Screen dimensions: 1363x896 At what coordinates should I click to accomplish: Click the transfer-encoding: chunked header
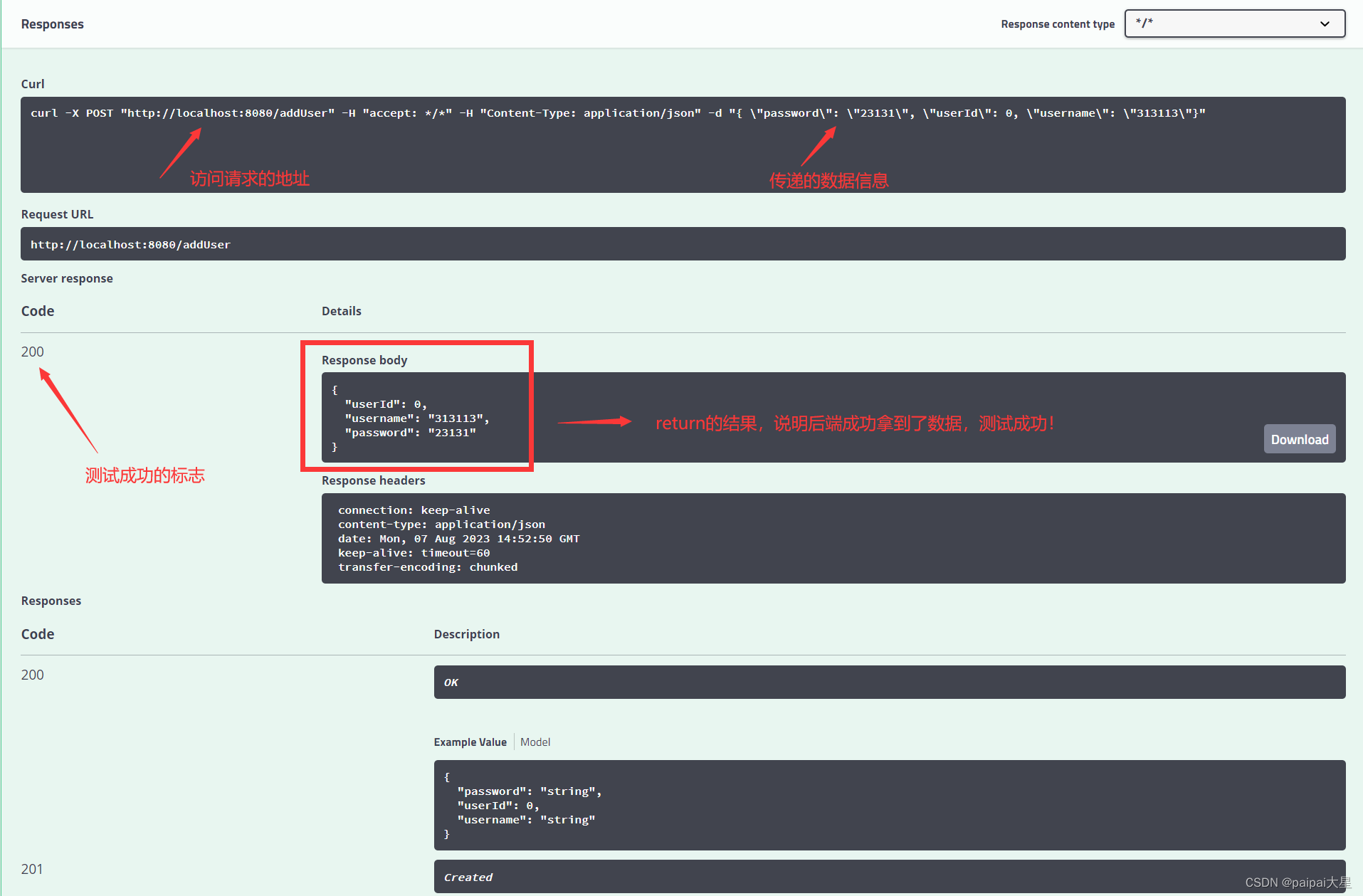tap(428, 567)
